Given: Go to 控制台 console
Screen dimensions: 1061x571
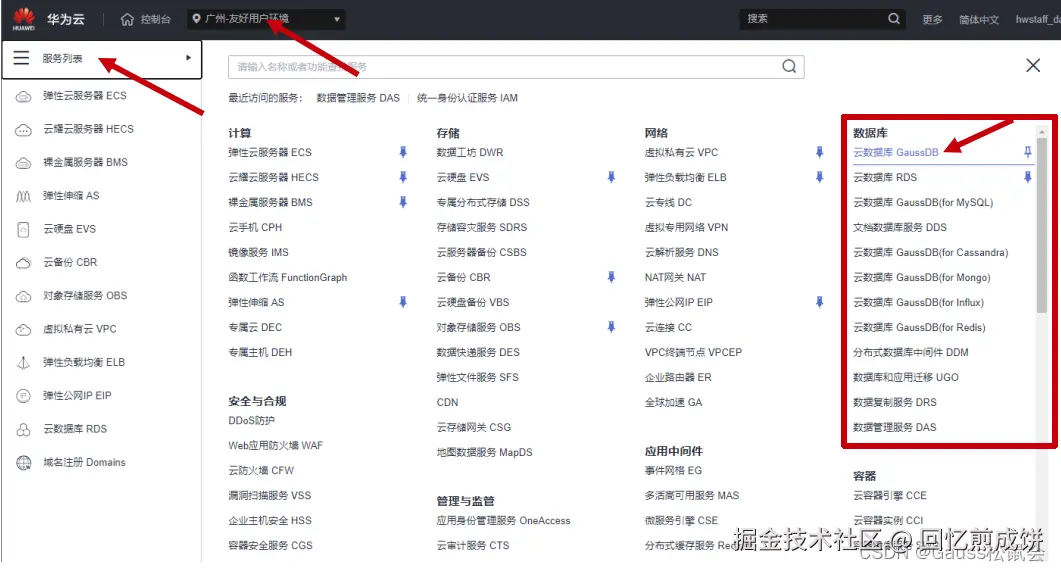Looking at the screenshot, I should coord(156,20).
